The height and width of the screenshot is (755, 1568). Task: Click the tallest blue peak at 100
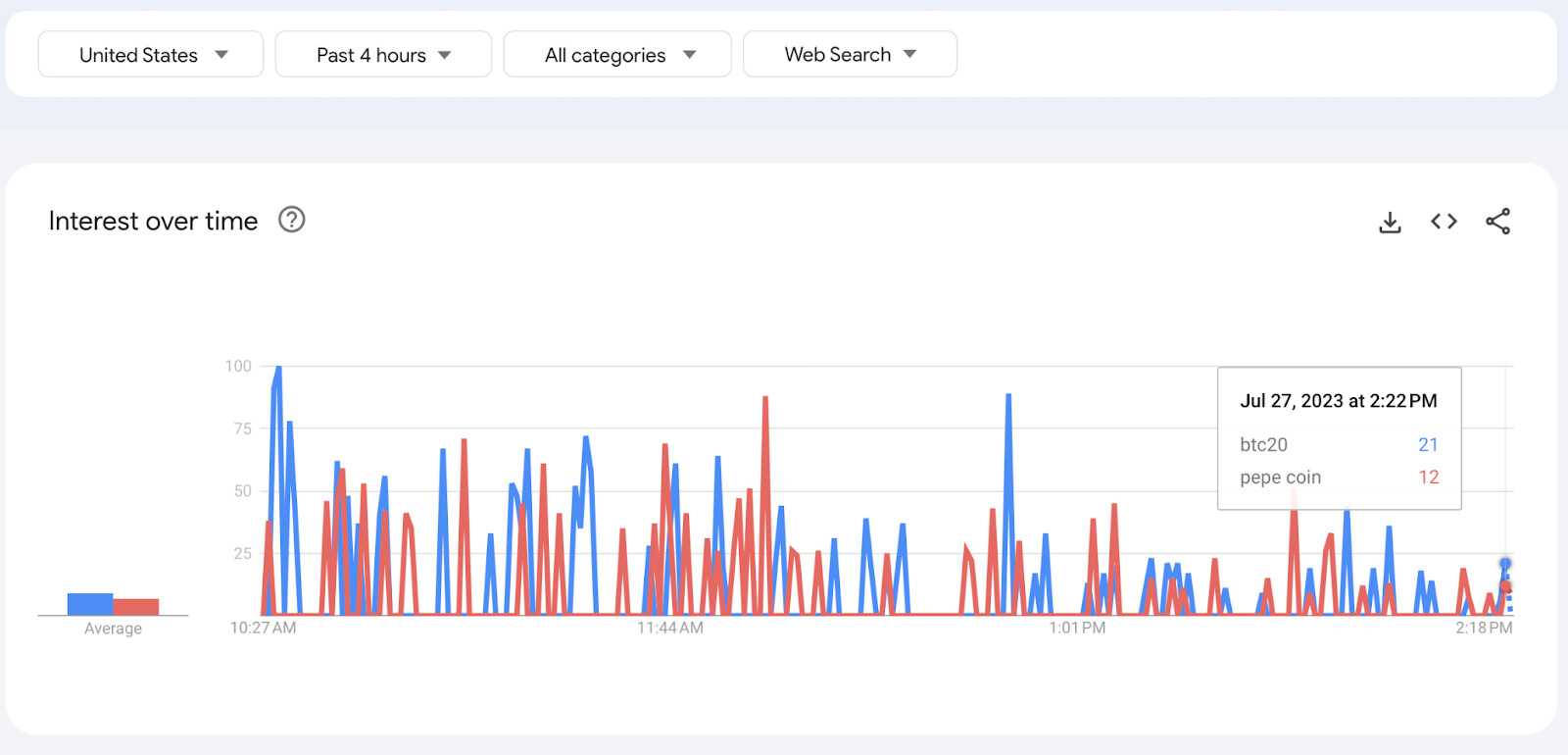(x=278, y=369)
